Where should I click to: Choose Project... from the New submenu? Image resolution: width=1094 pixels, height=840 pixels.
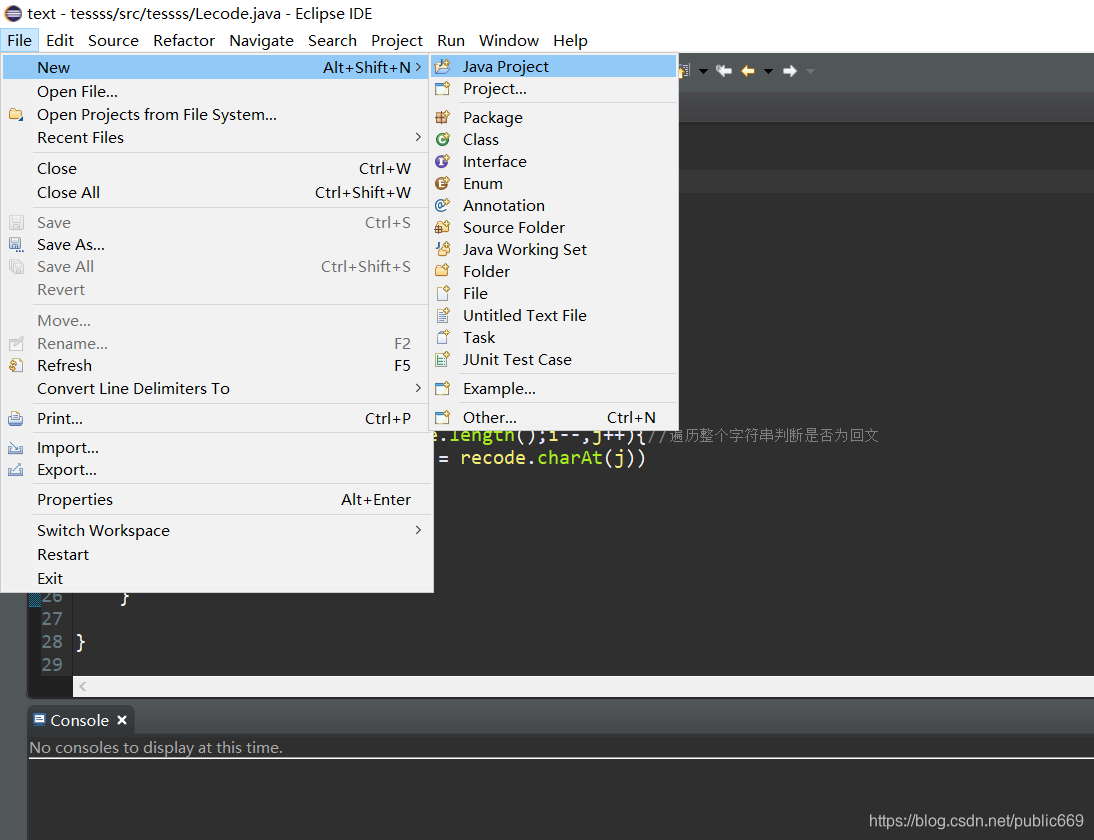[553, 89]
